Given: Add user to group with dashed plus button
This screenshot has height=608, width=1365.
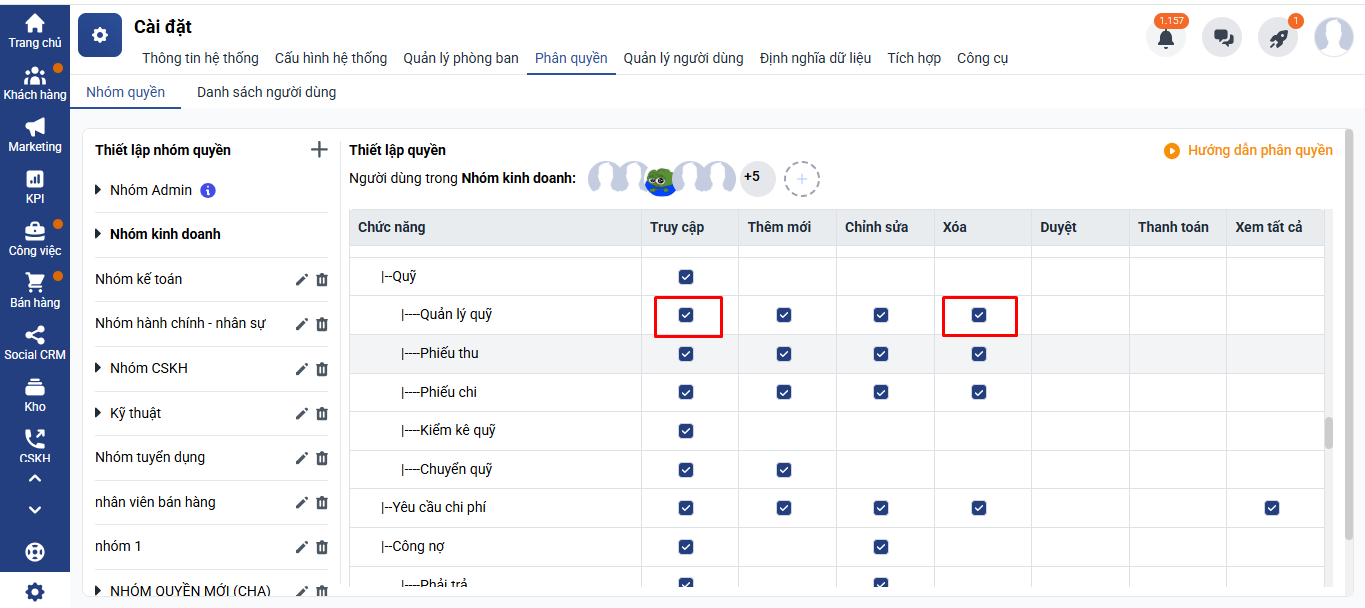Looking at the screenshot, I should [x=802, y=179].
